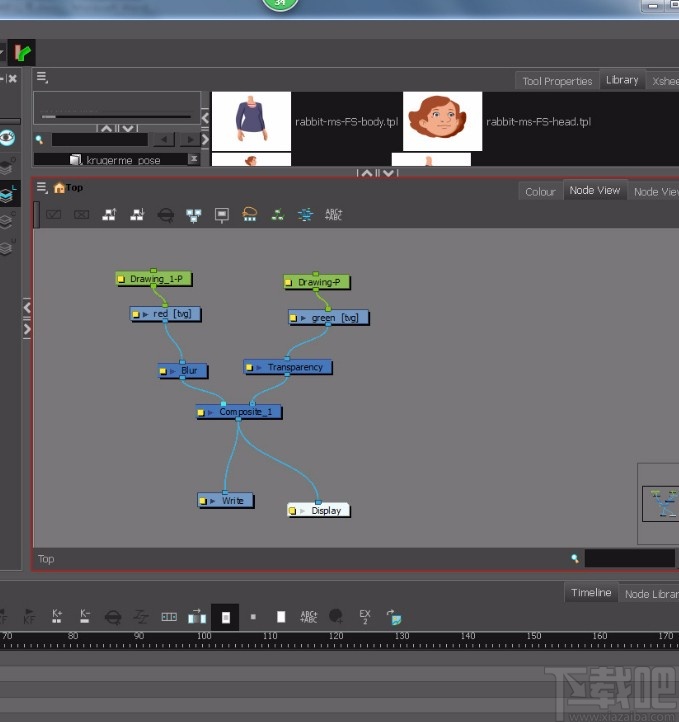Screen dimensions: 679x722
Task: Click the Library search input field
Action: pyautogui.click(x=99, y=139)
